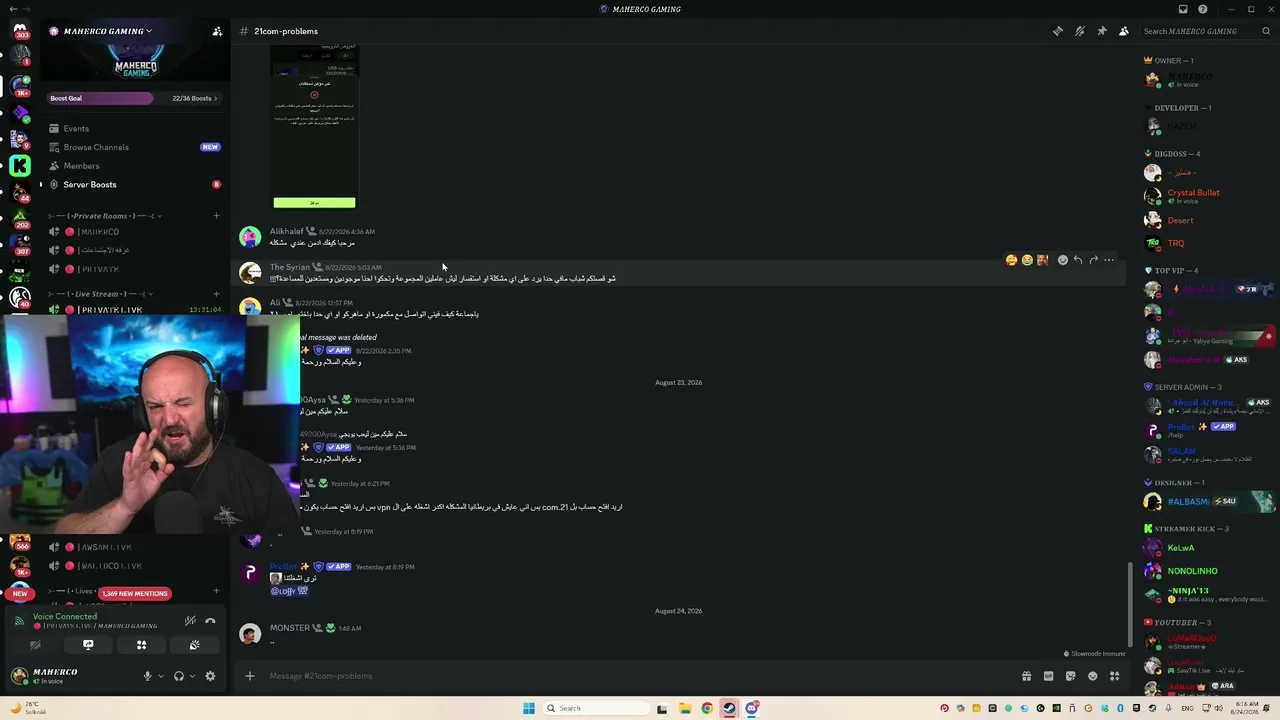
Task: Open voice connection signal details icon
Action: (18, 621)
